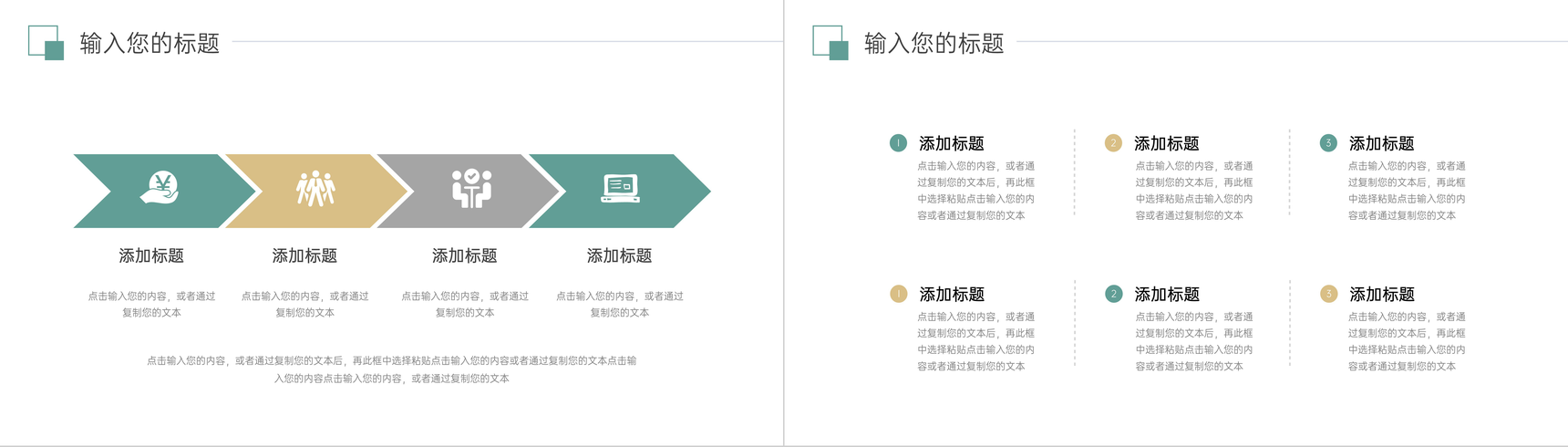This screenshot has width=1568, height=447.
Task: Select the group of people icon
Action: click(x=315, y=188)
